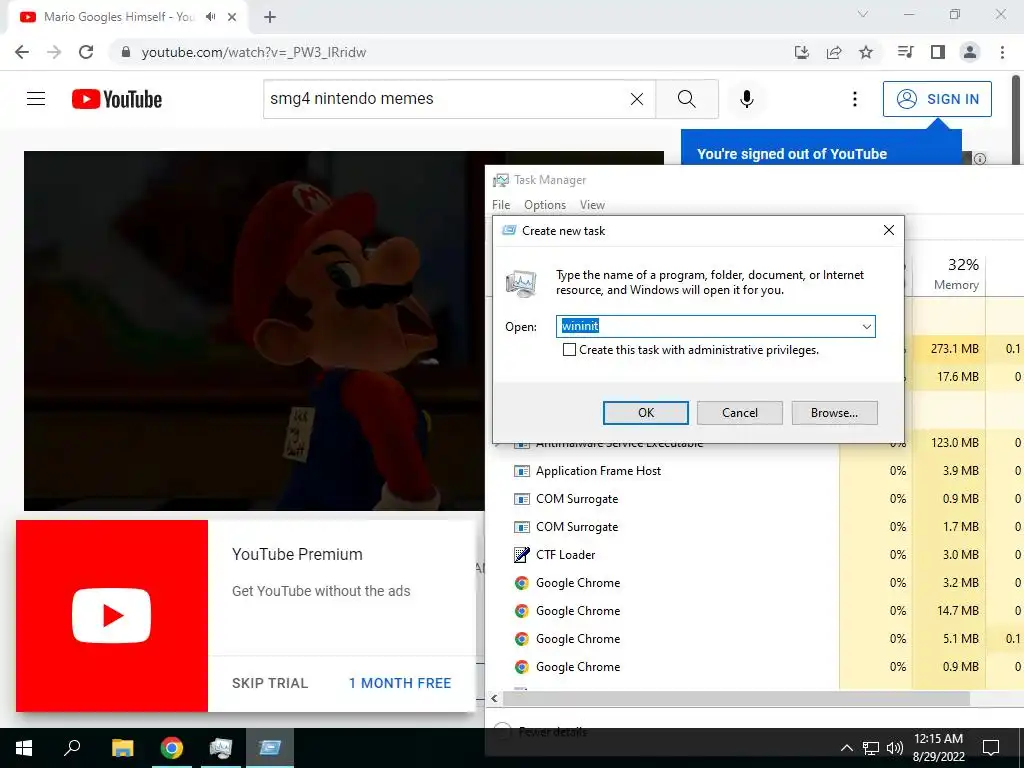Open volume icon in system tray
The height and width of the screenshot is (768, 1024).
pyautogui.click(x=895, y=748)
